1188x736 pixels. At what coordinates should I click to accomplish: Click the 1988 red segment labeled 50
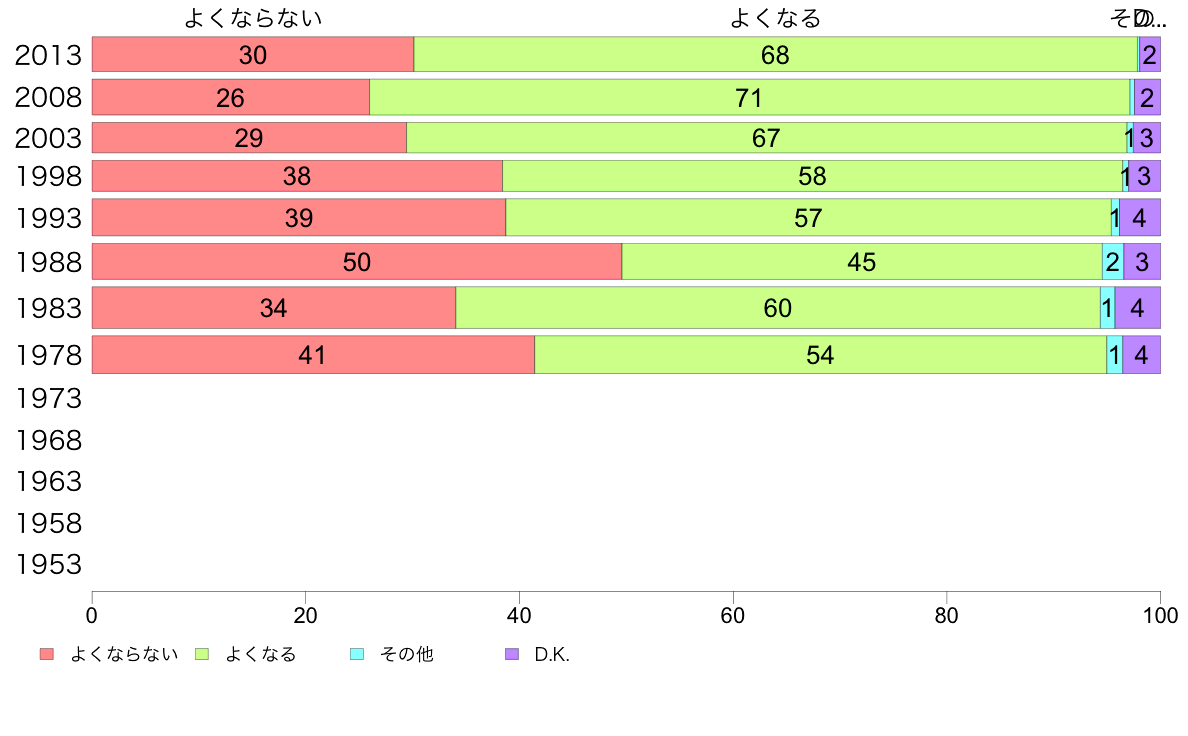(356, 262)
